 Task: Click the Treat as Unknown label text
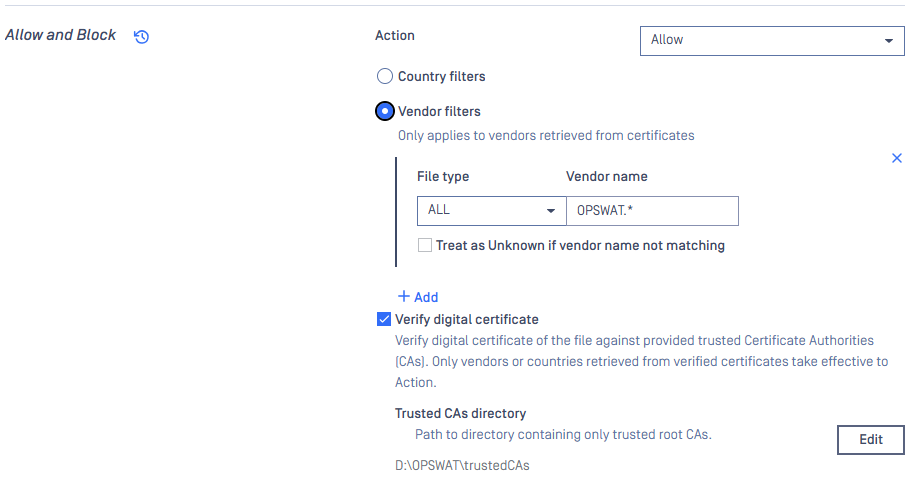pos(580,245)
